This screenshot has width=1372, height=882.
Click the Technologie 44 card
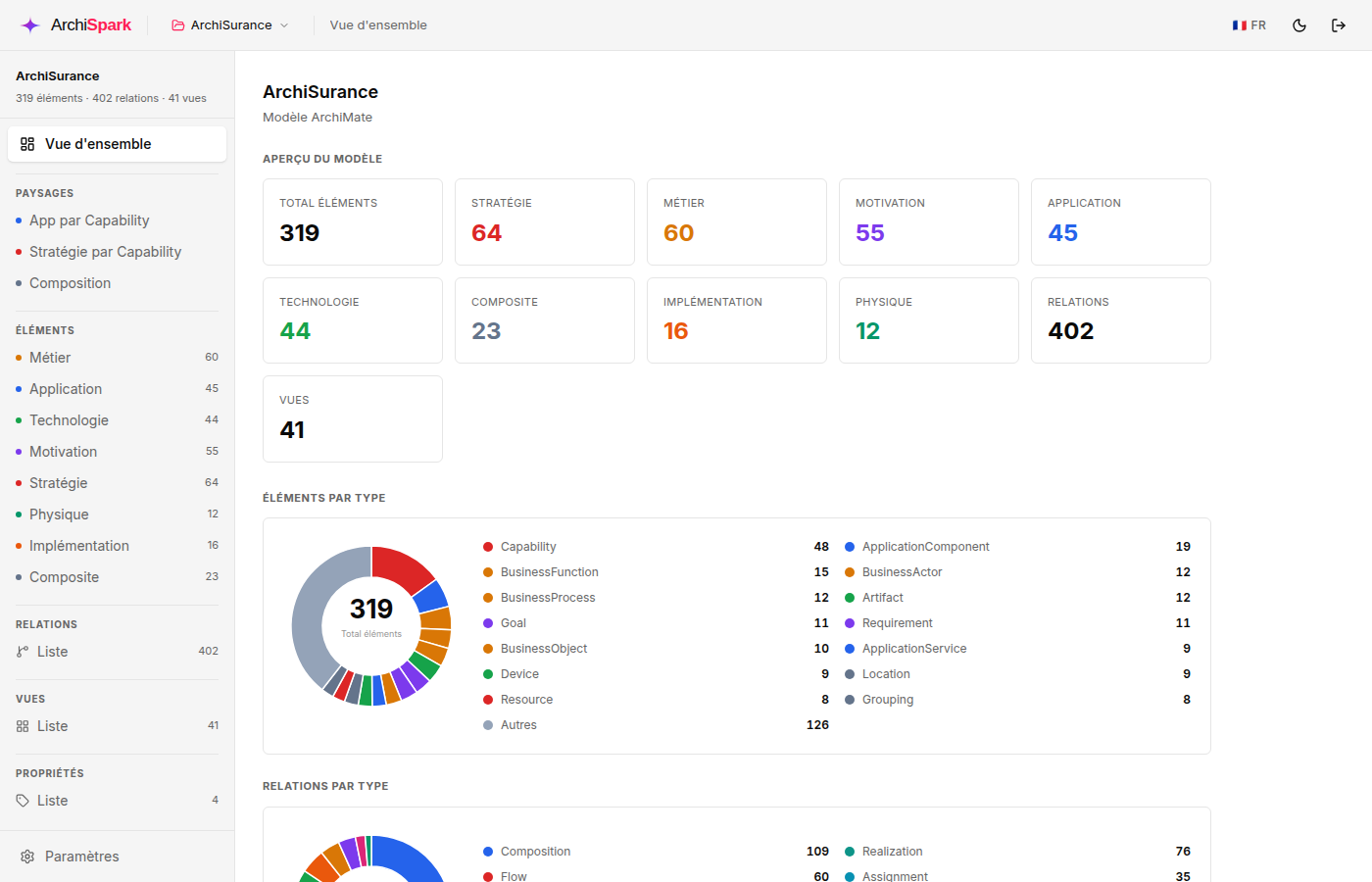pos(353,320)
